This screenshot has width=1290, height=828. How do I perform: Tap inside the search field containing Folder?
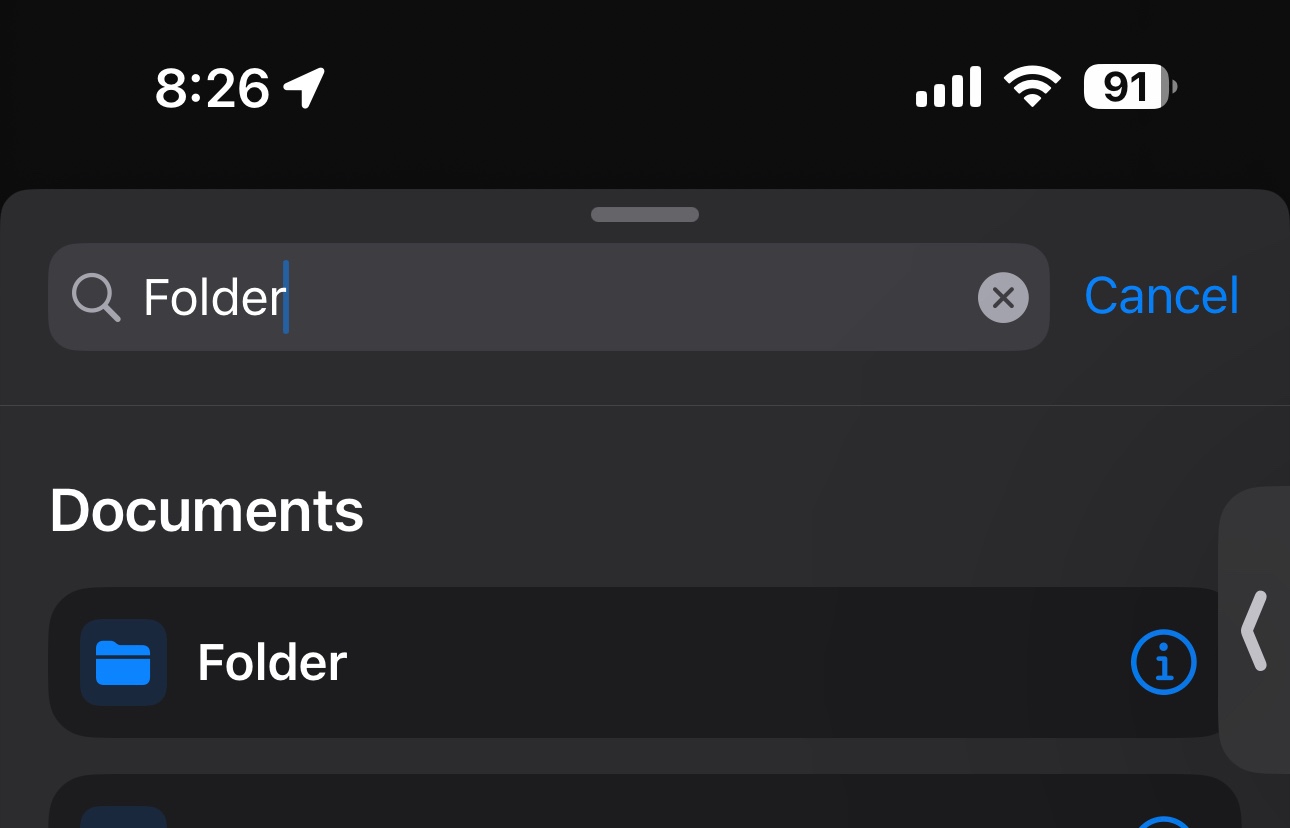coord(600,297)
